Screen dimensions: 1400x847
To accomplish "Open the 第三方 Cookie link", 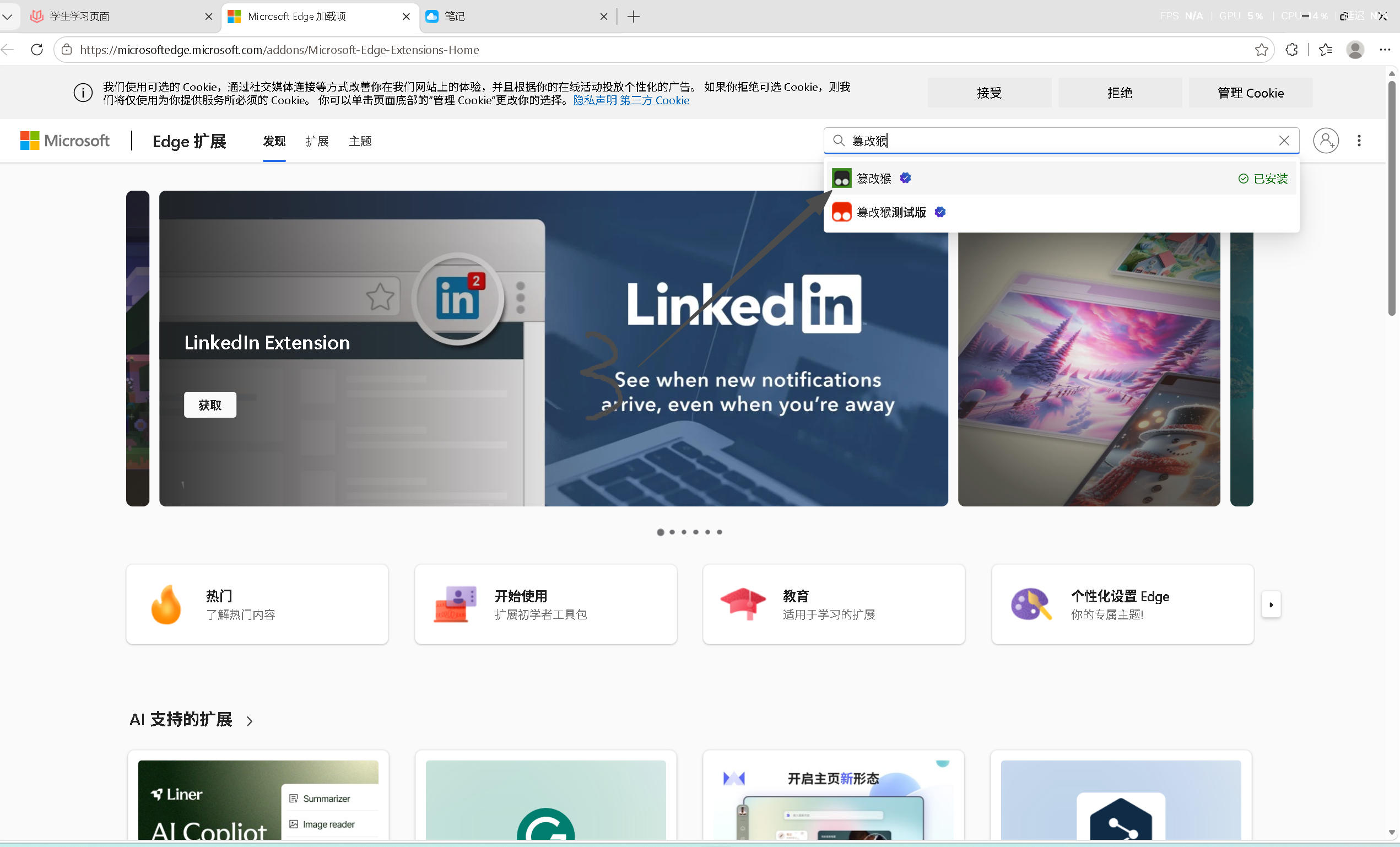I will 655,101.
